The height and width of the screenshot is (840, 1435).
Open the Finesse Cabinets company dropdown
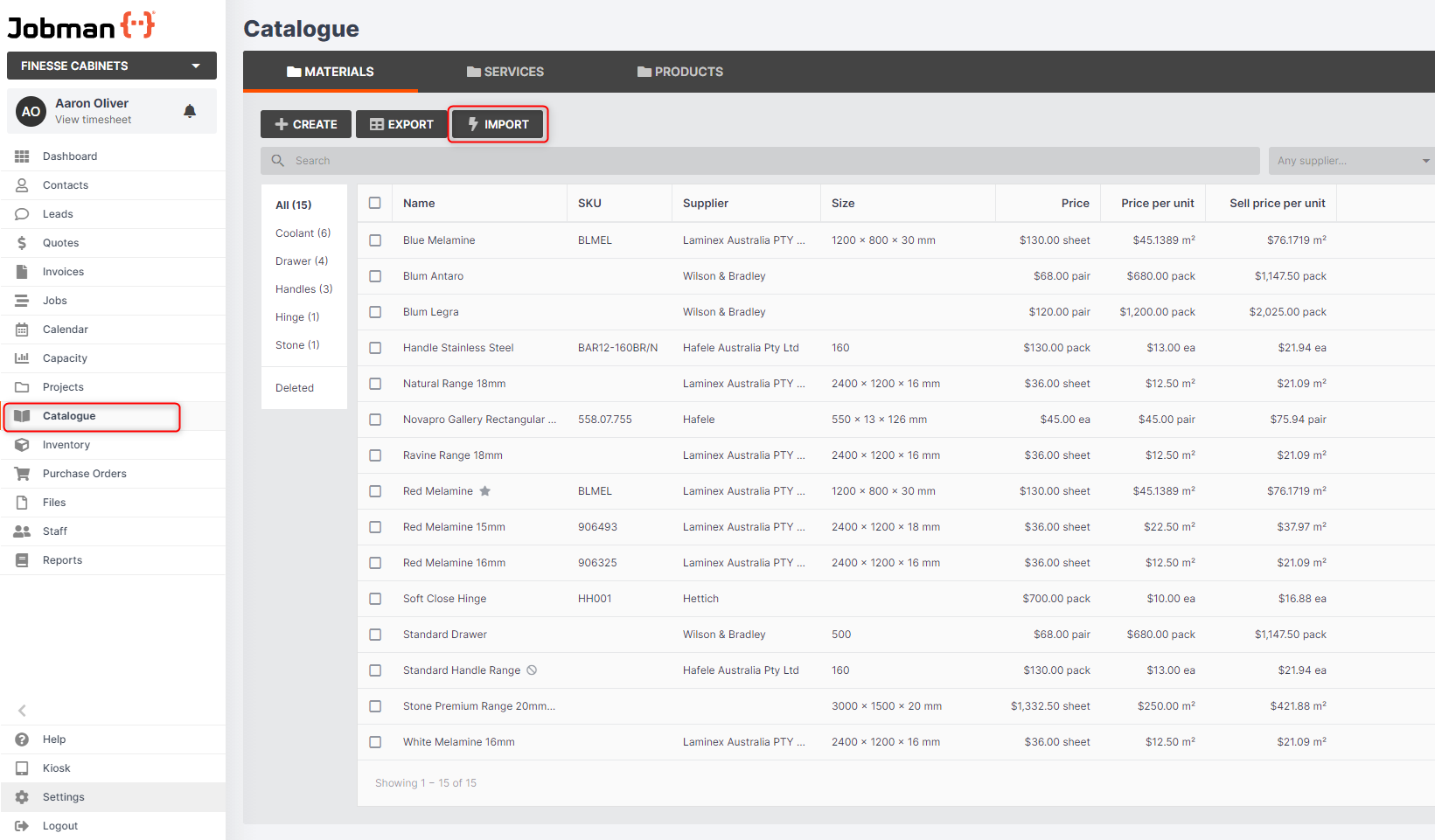point(112,66)
